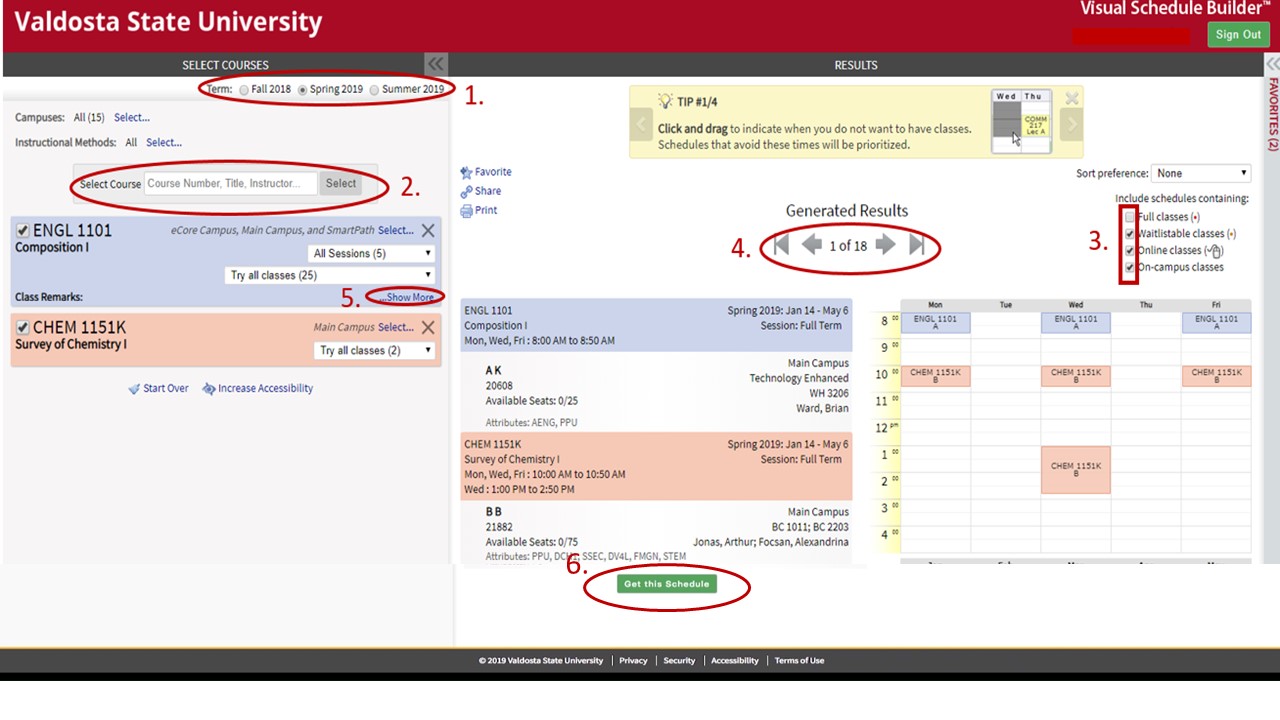1280x720 pixels.
Task: Open Try all classes (2) dropdown
Action: coord(375,351)
